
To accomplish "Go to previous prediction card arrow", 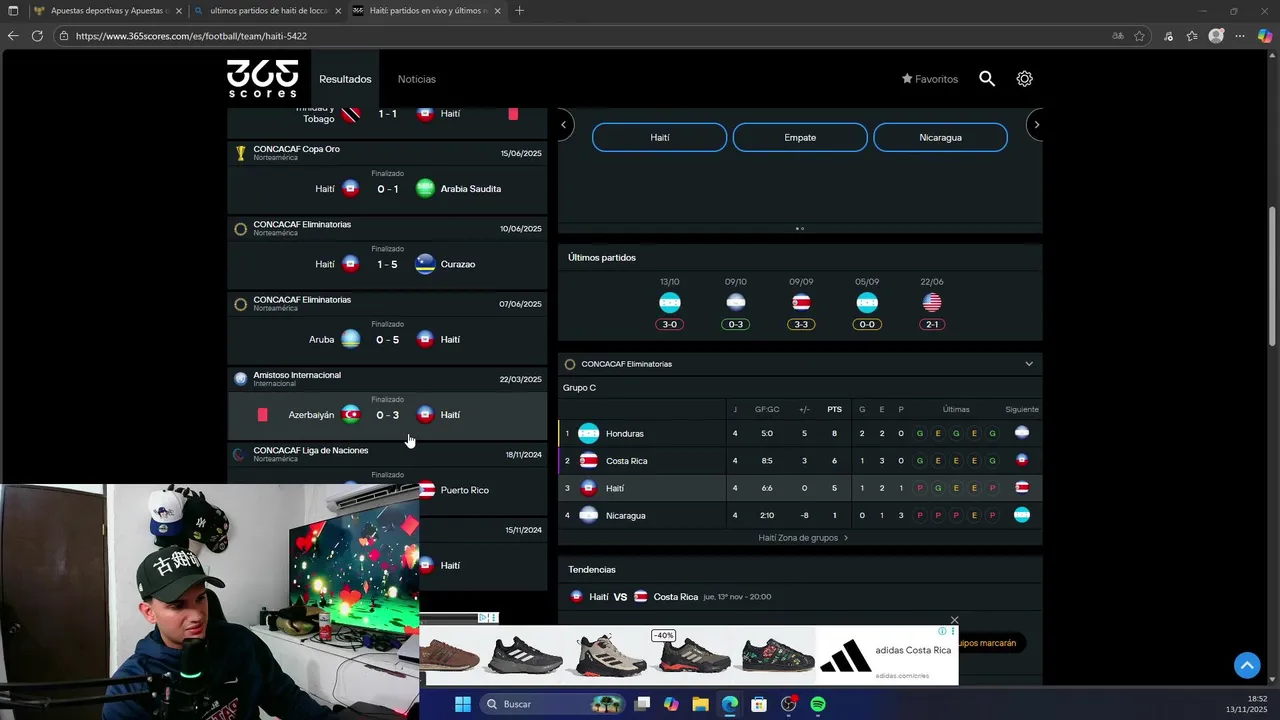I will tap(564, 125).
